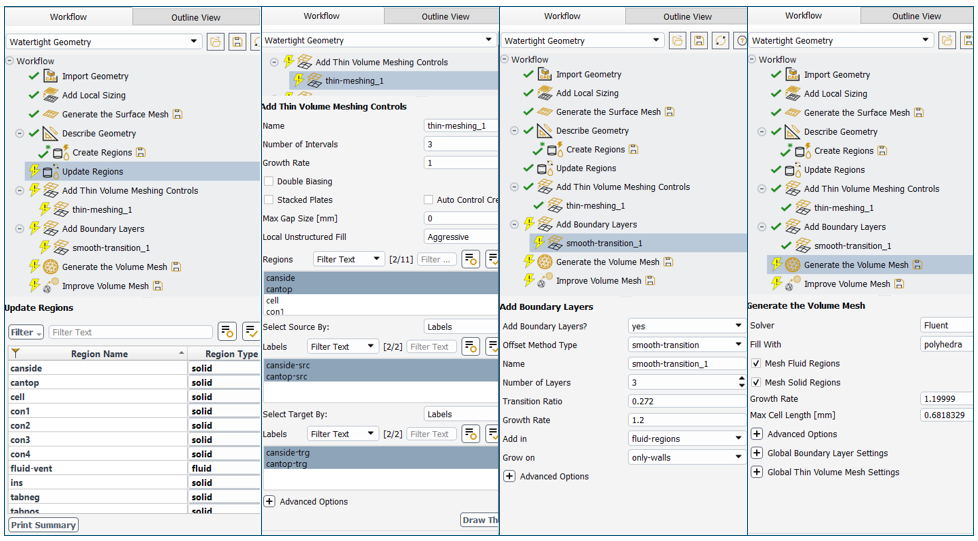Screen dimensions: 978x541
Task: Switch to Outline View tab in the Generate the Volume Mesh panel
Action: pos(916,16)
